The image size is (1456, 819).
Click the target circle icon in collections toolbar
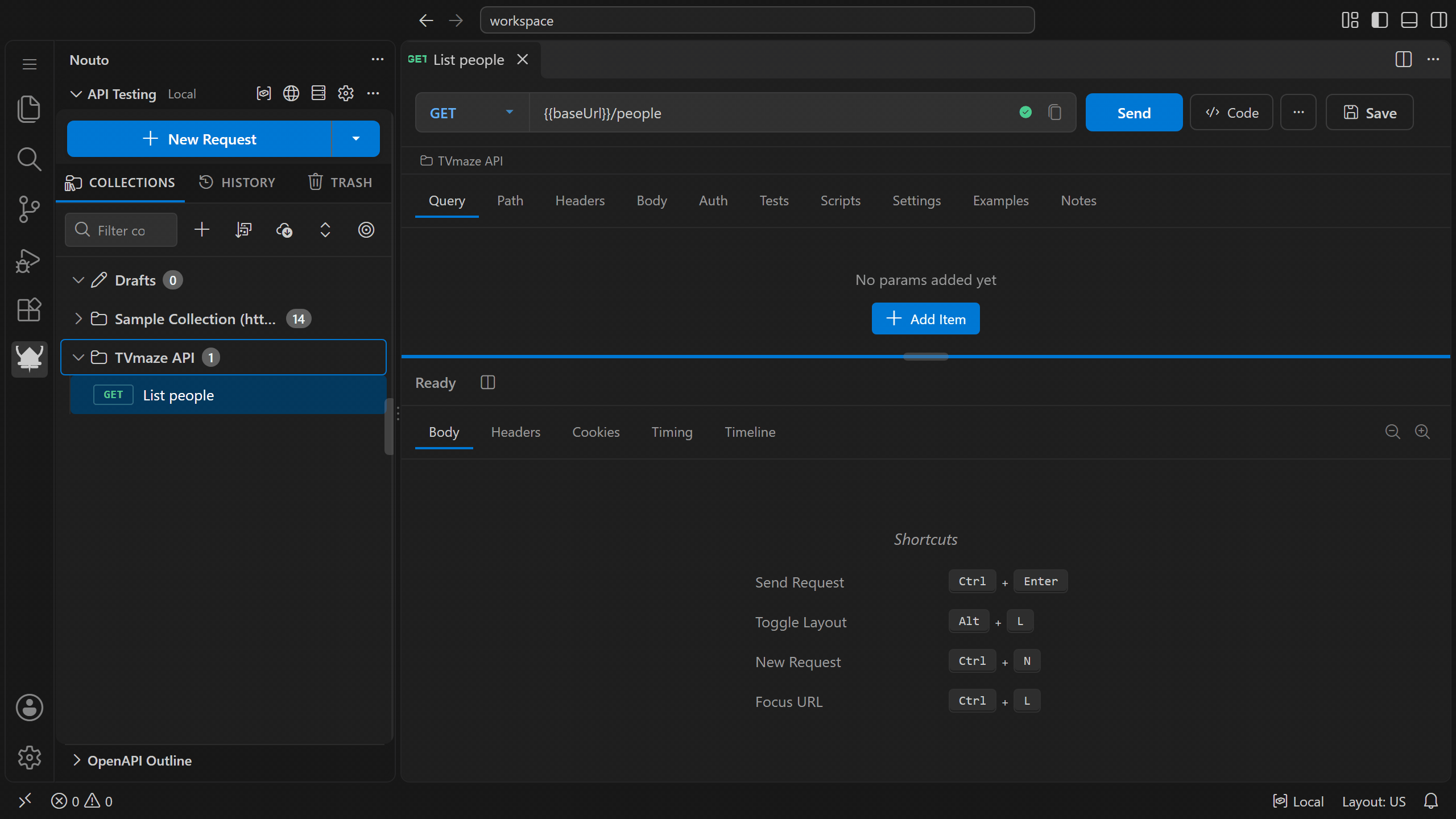[366, 230]
